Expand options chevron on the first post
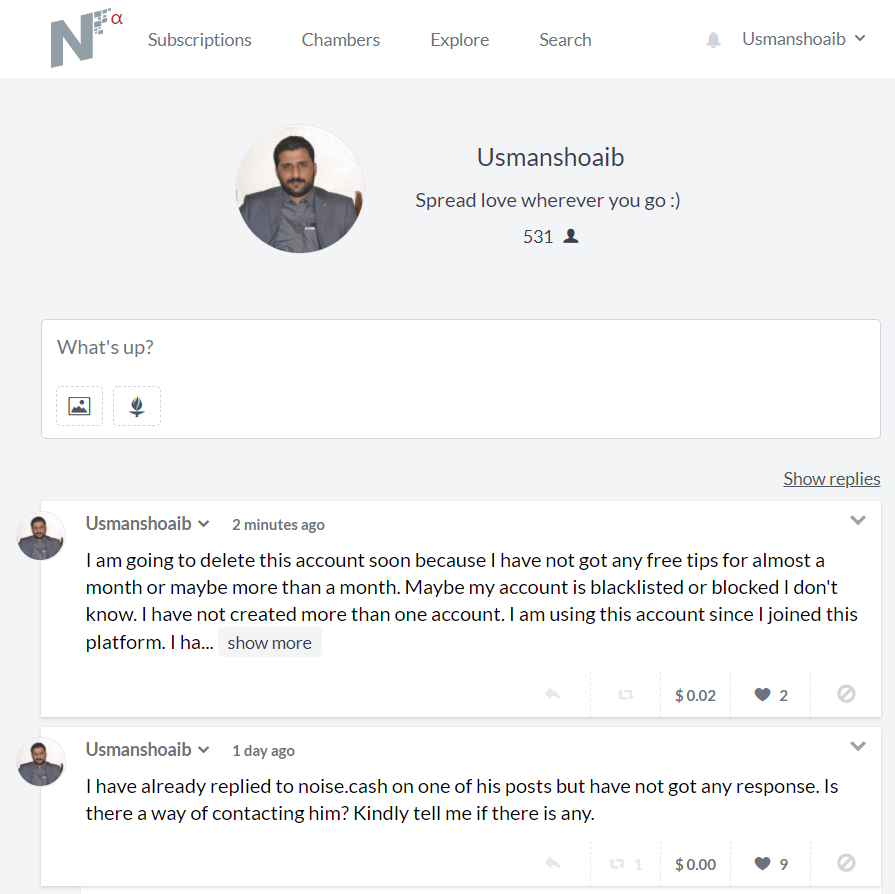895x894 pixels. click(858, 520)
